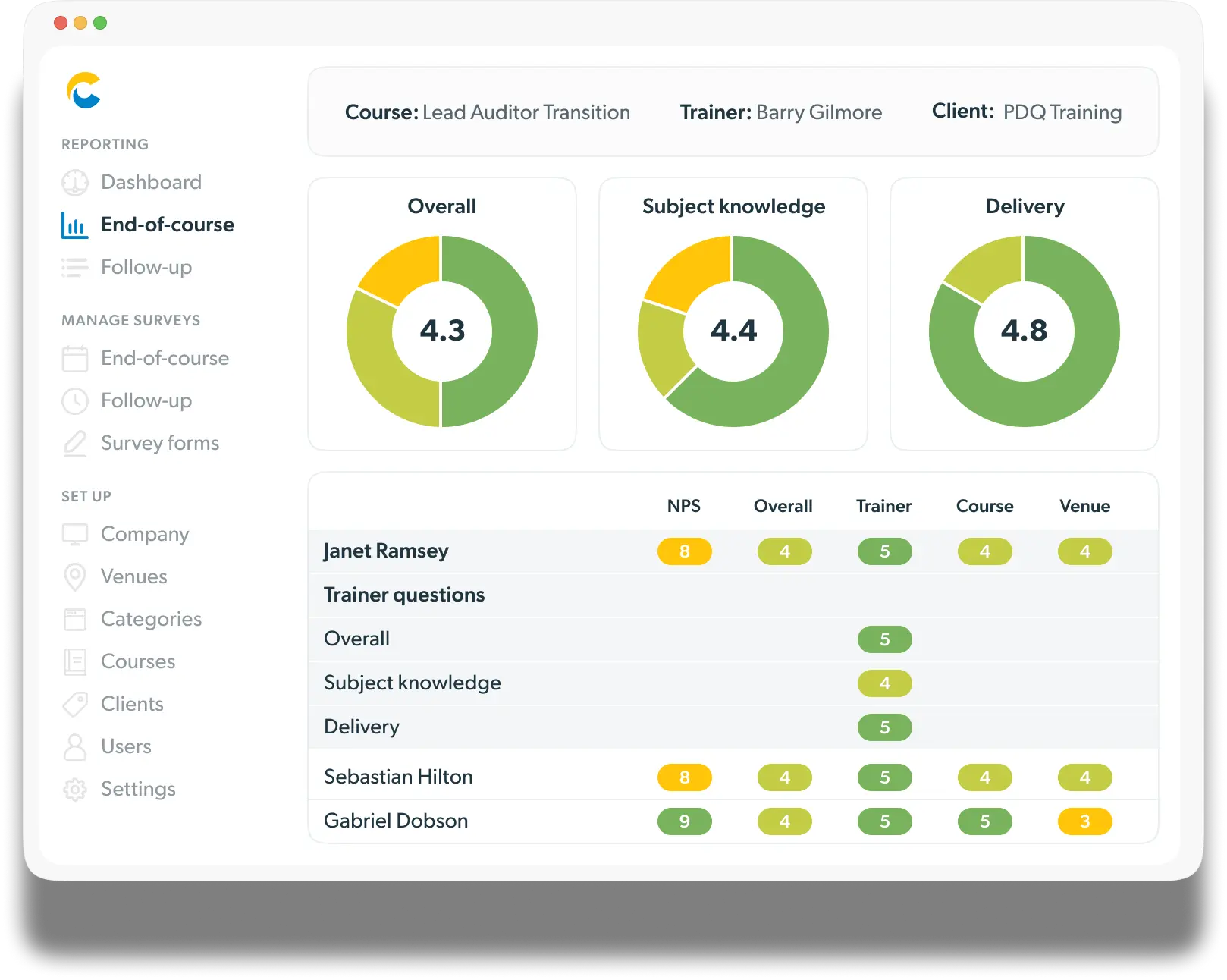
Task: Click the Follow-up list icon under Reporting
Action: click(x=74, y=267)
